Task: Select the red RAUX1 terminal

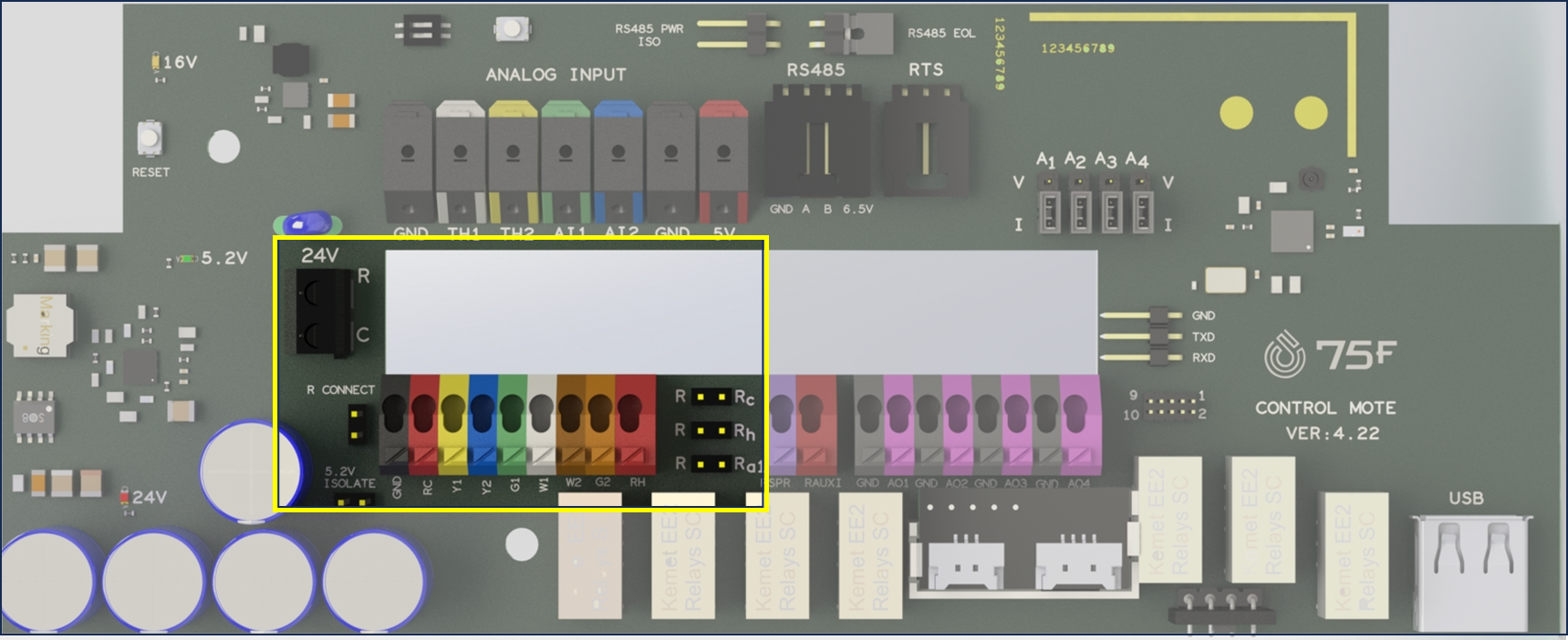Action: [816, 424]
